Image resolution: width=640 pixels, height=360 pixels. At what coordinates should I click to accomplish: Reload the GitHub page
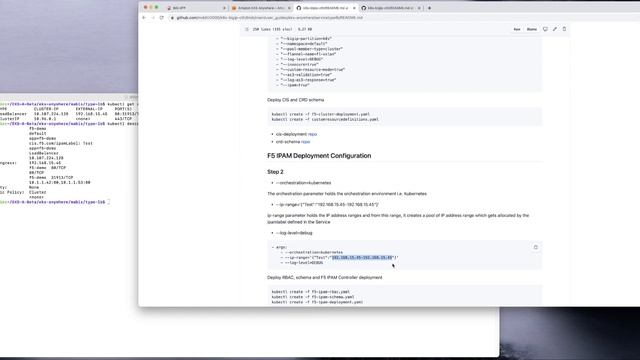coord(162,18)
